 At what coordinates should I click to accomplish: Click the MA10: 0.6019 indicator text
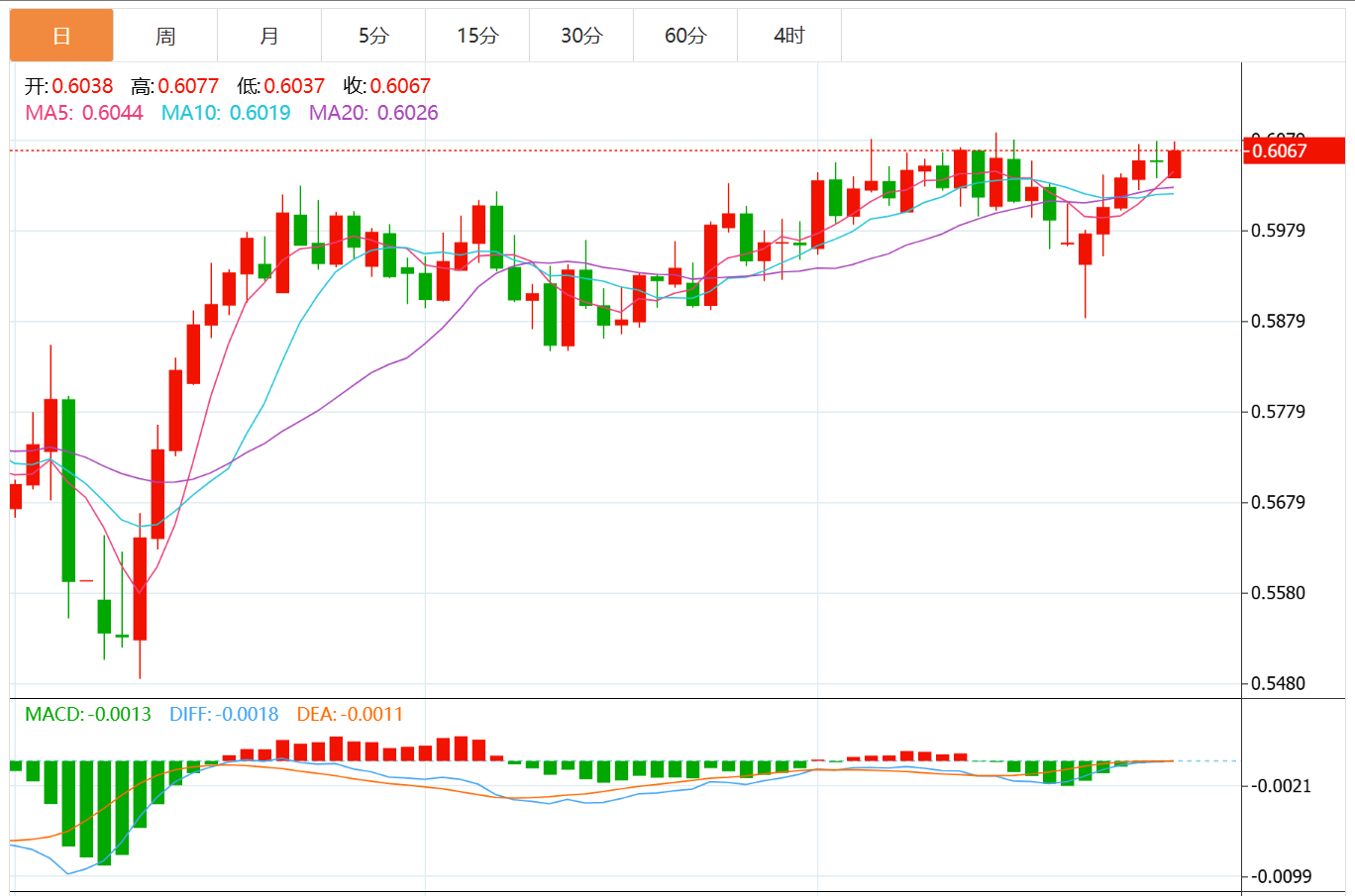226,113
